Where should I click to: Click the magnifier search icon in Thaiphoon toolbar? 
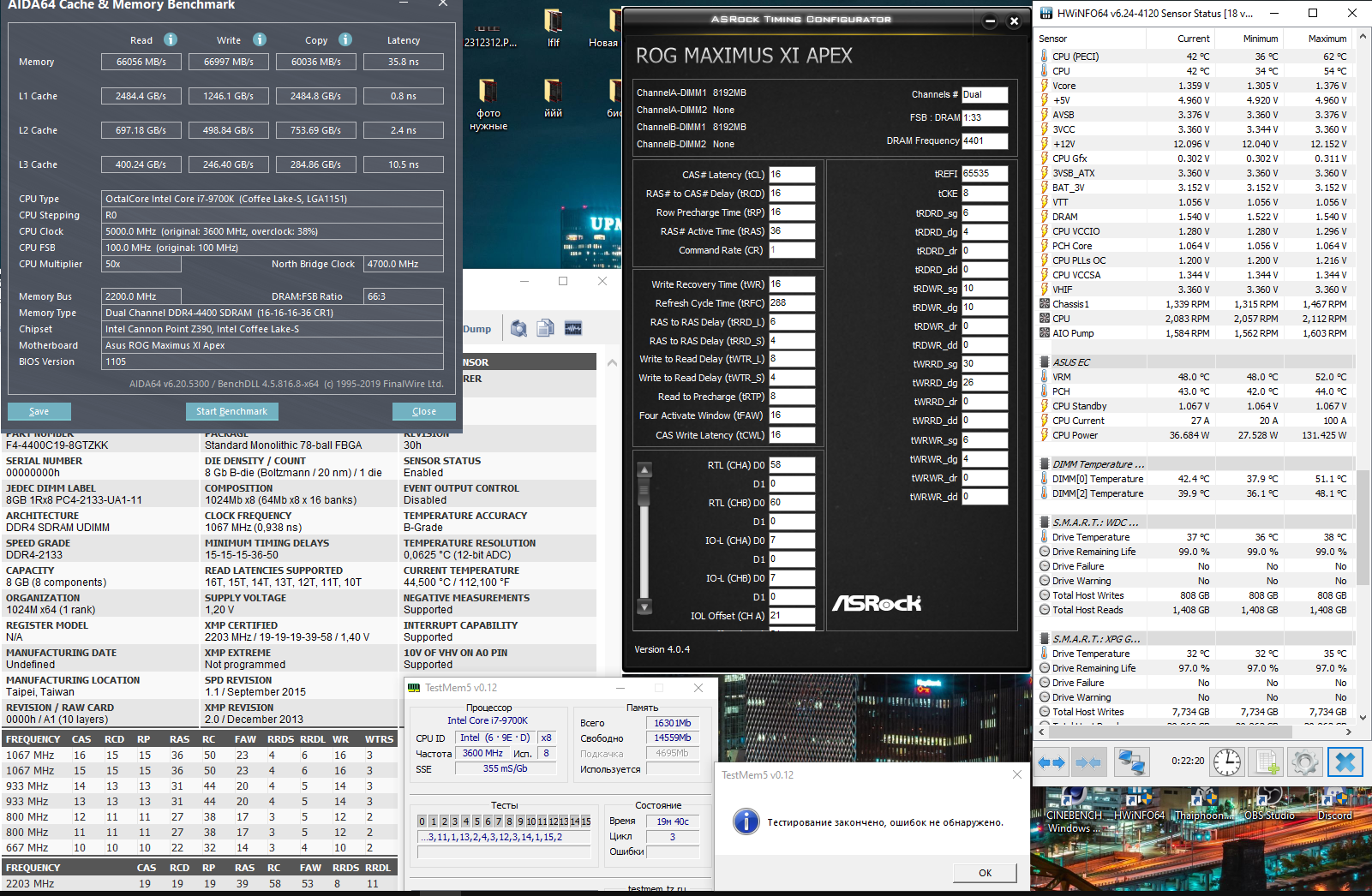click(x=518, y=328)
